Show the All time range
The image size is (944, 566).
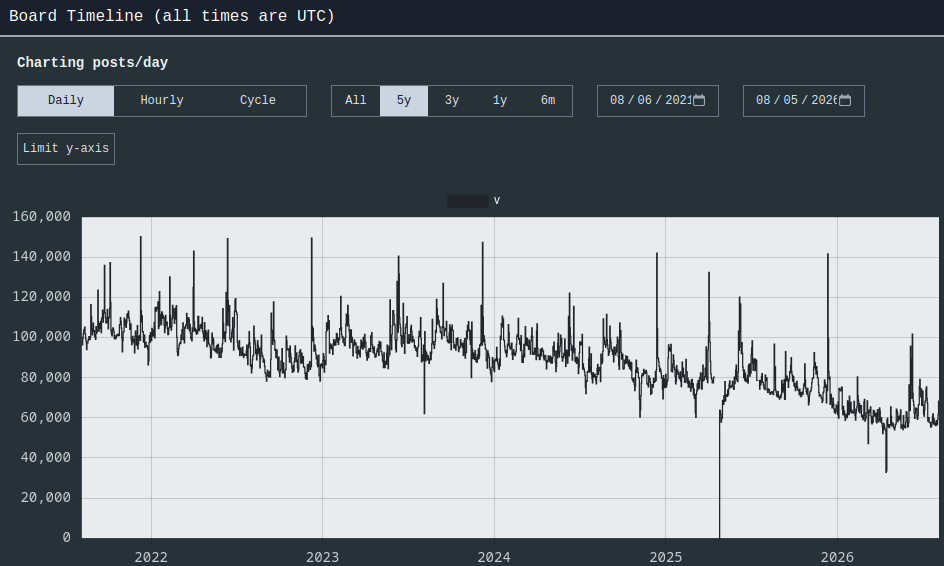click(356, 101)
